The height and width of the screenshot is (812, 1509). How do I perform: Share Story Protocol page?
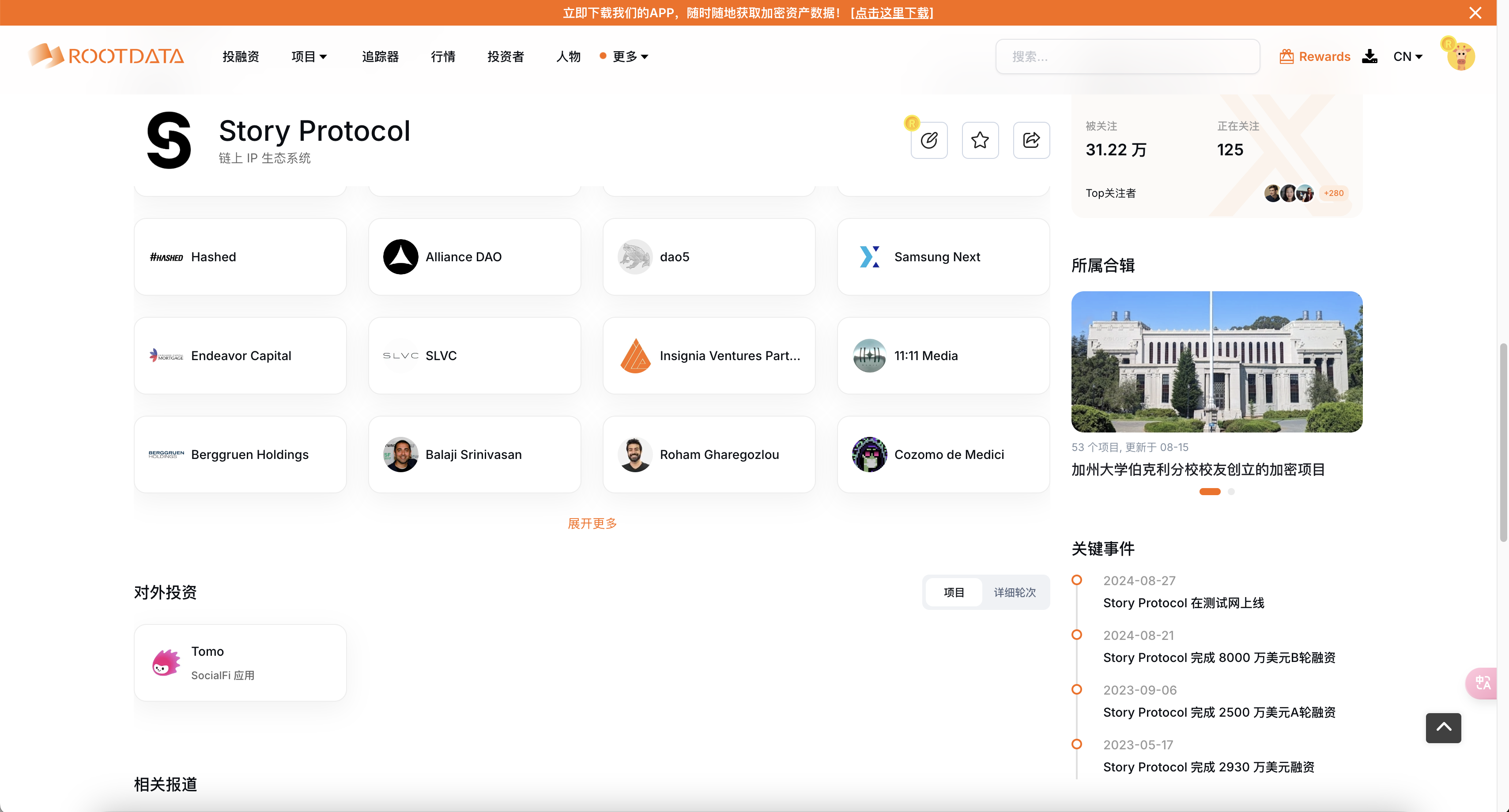click(x=1031, y=140)
